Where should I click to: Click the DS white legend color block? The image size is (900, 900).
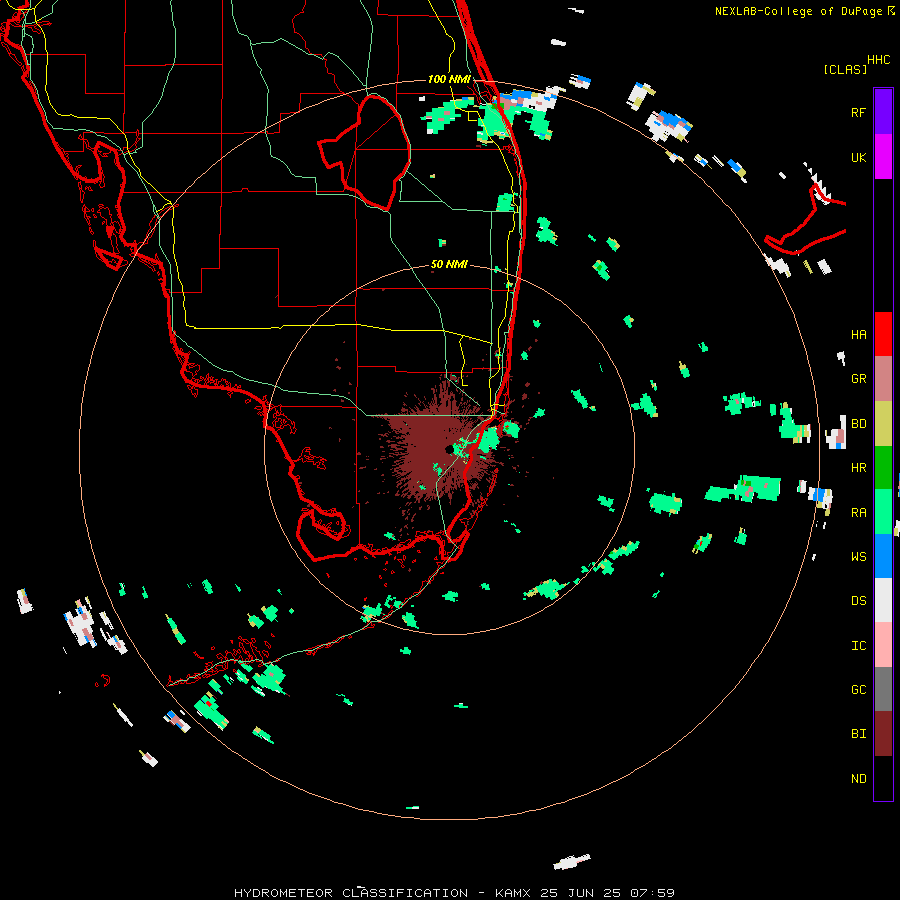[883, 600]
